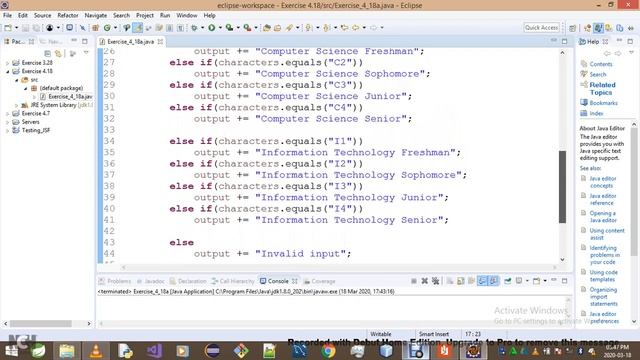The height and width of the screenshot is (360, 640).
Task: Click the New Java Class toolbar icon
Action: (107, 28)
